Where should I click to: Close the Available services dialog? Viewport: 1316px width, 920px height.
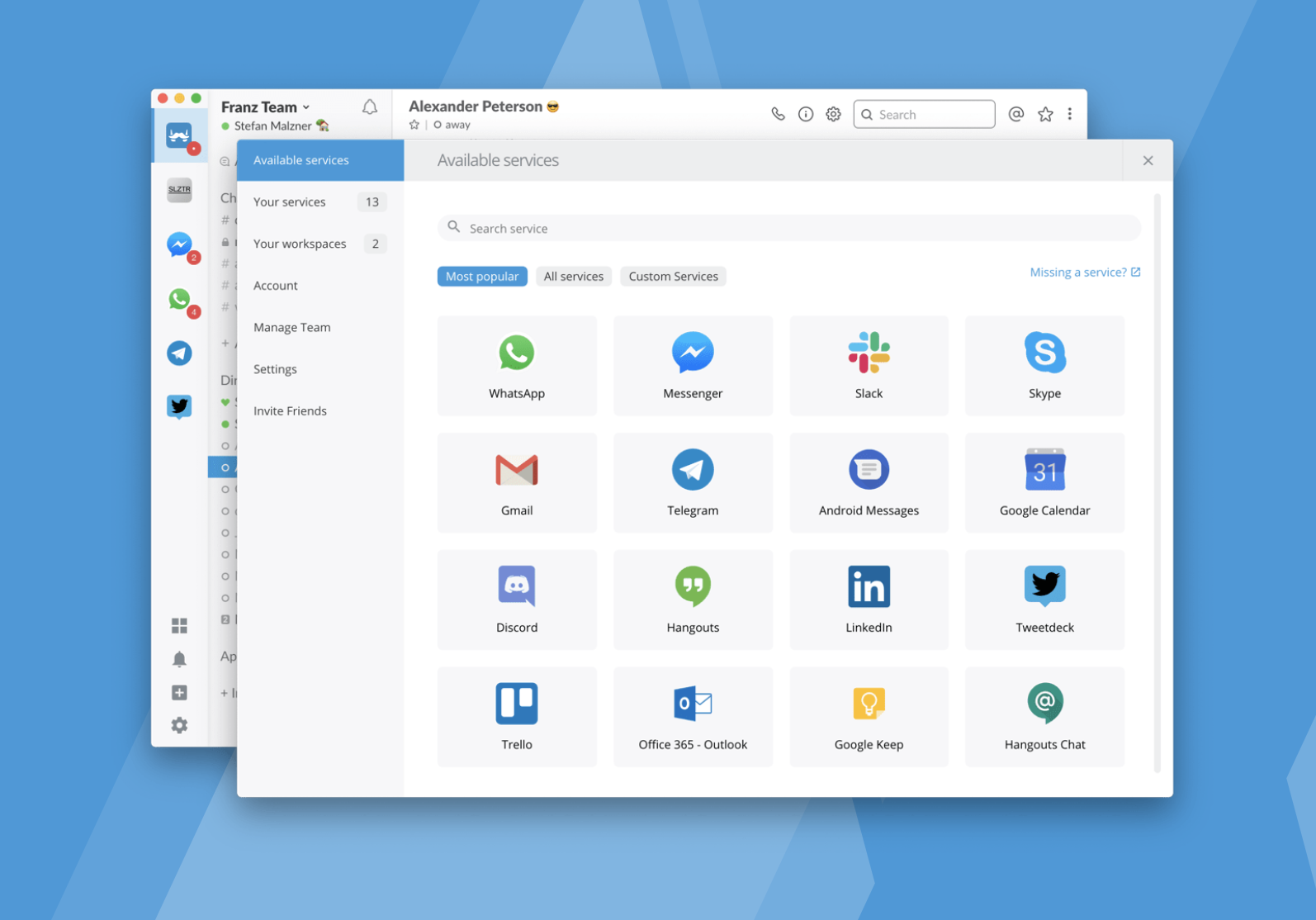(x=1148, y=160)
